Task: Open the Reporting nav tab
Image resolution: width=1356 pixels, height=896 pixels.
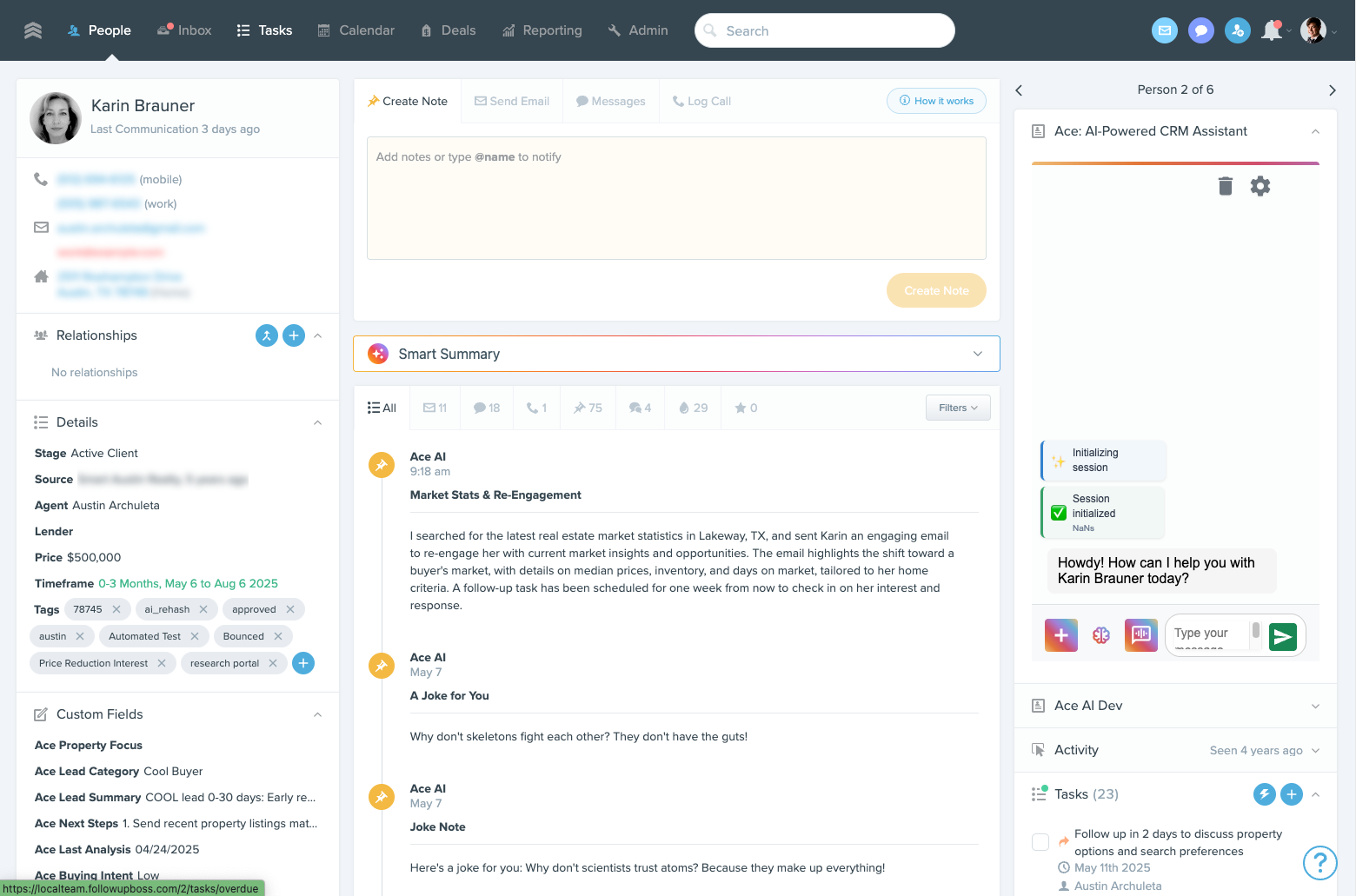Action: (542, 30)
